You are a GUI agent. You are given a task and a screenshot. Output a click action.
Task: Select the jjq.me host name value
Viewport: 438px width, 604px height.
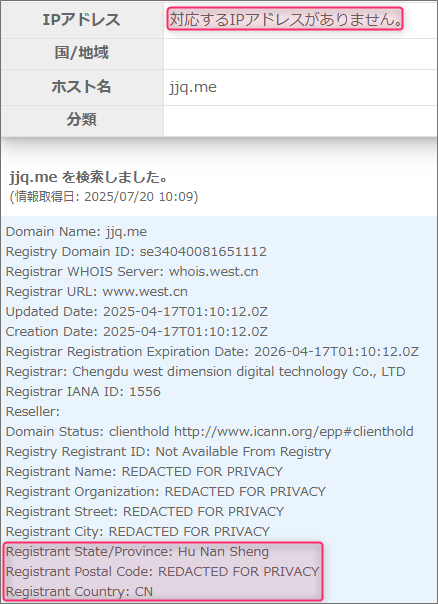[x=193, y=87]
